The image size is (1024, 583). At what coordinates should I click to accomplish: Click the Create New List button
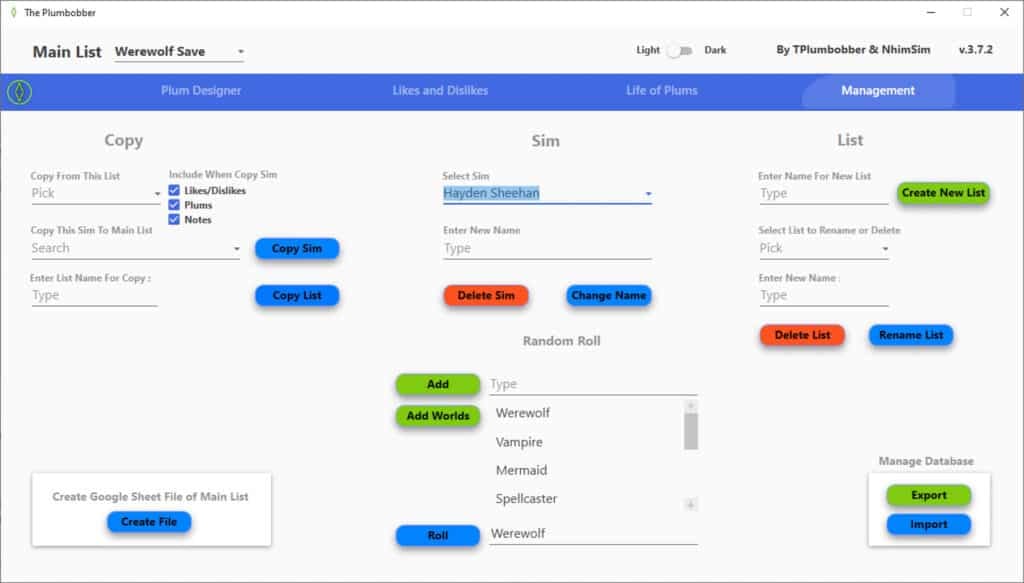[943, 193]
